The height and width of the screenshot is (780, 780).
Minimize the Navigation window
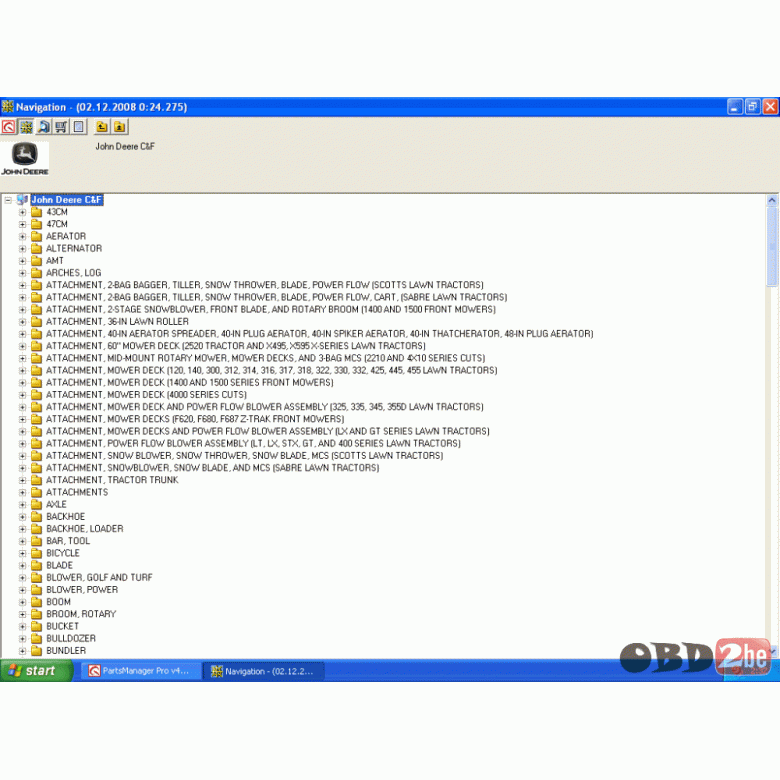coord(735,106)
